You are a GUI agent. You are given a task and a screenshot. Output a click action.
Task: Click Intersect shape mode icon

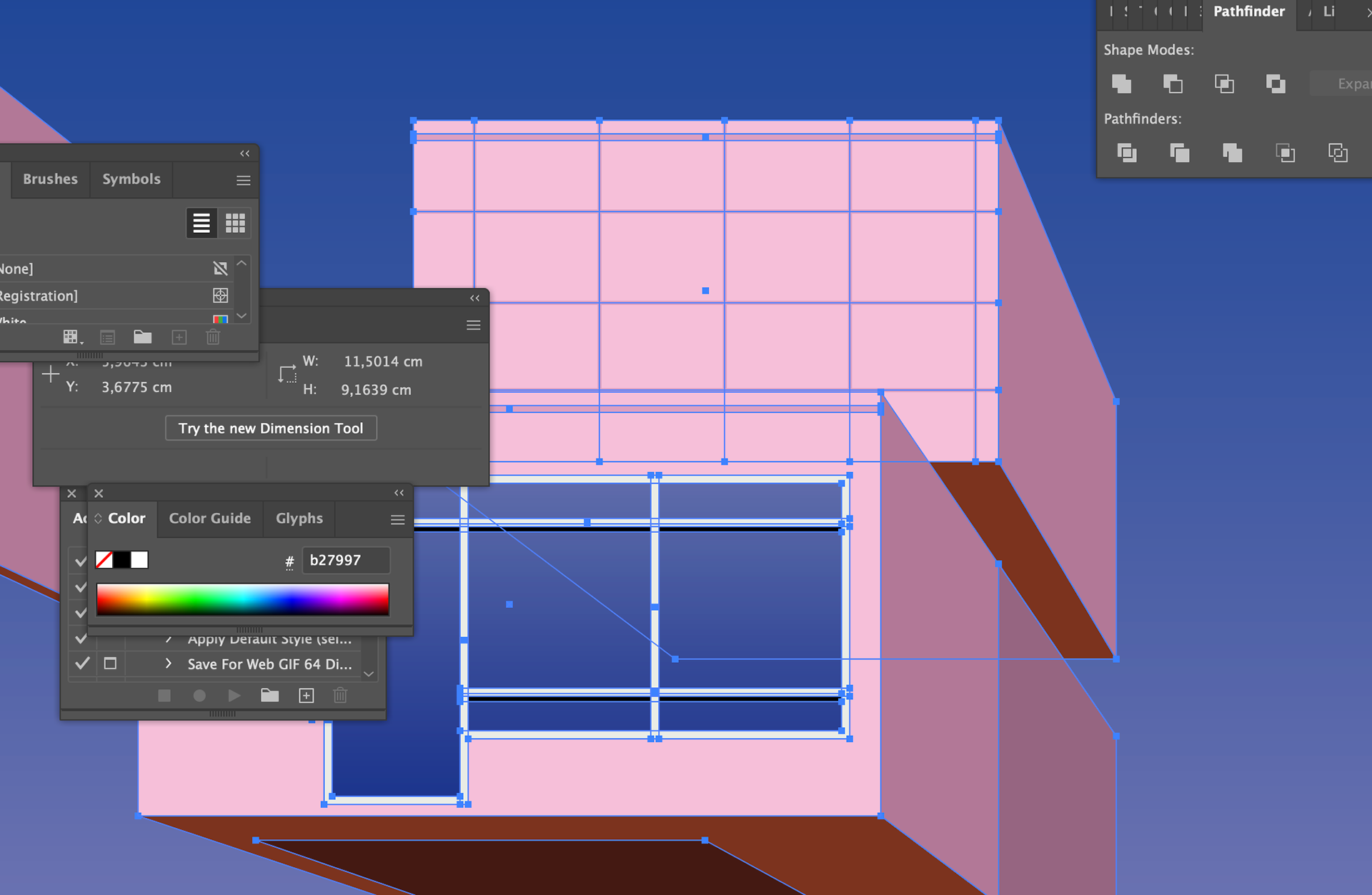point(1224,84)
